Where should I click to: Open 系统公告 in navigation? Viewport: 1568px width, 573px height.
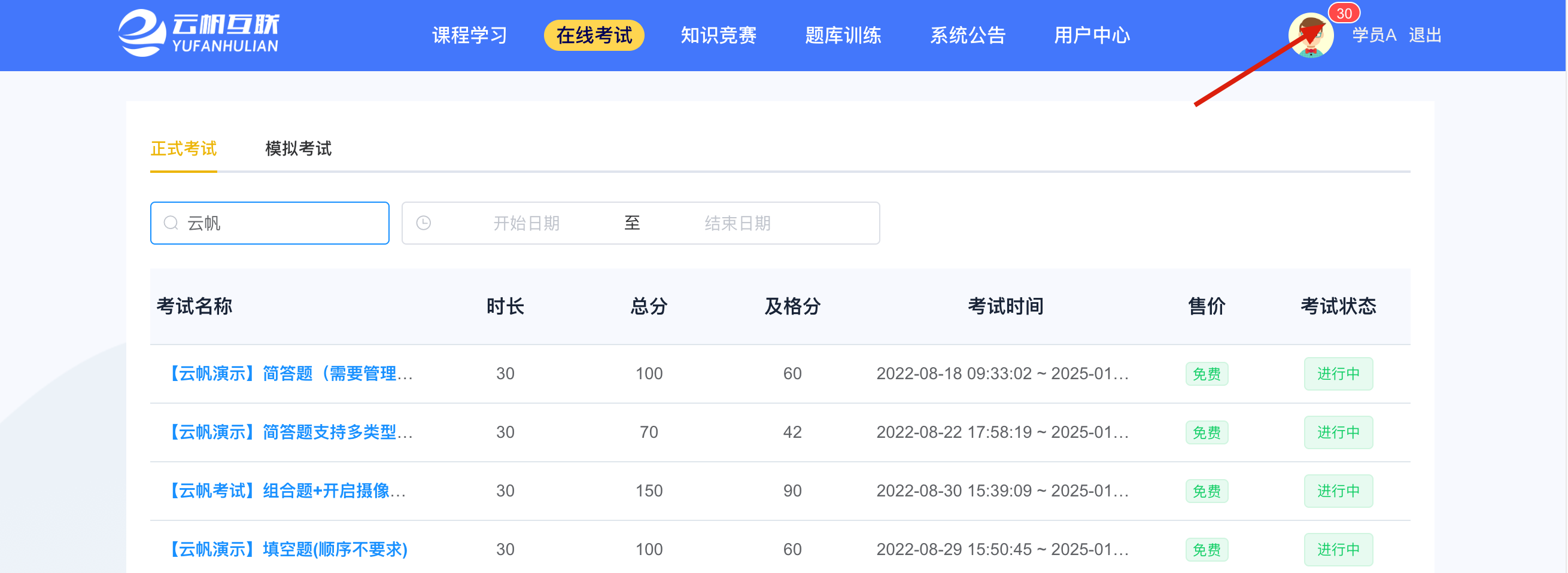pyautogui.click(x=967, y=35)
